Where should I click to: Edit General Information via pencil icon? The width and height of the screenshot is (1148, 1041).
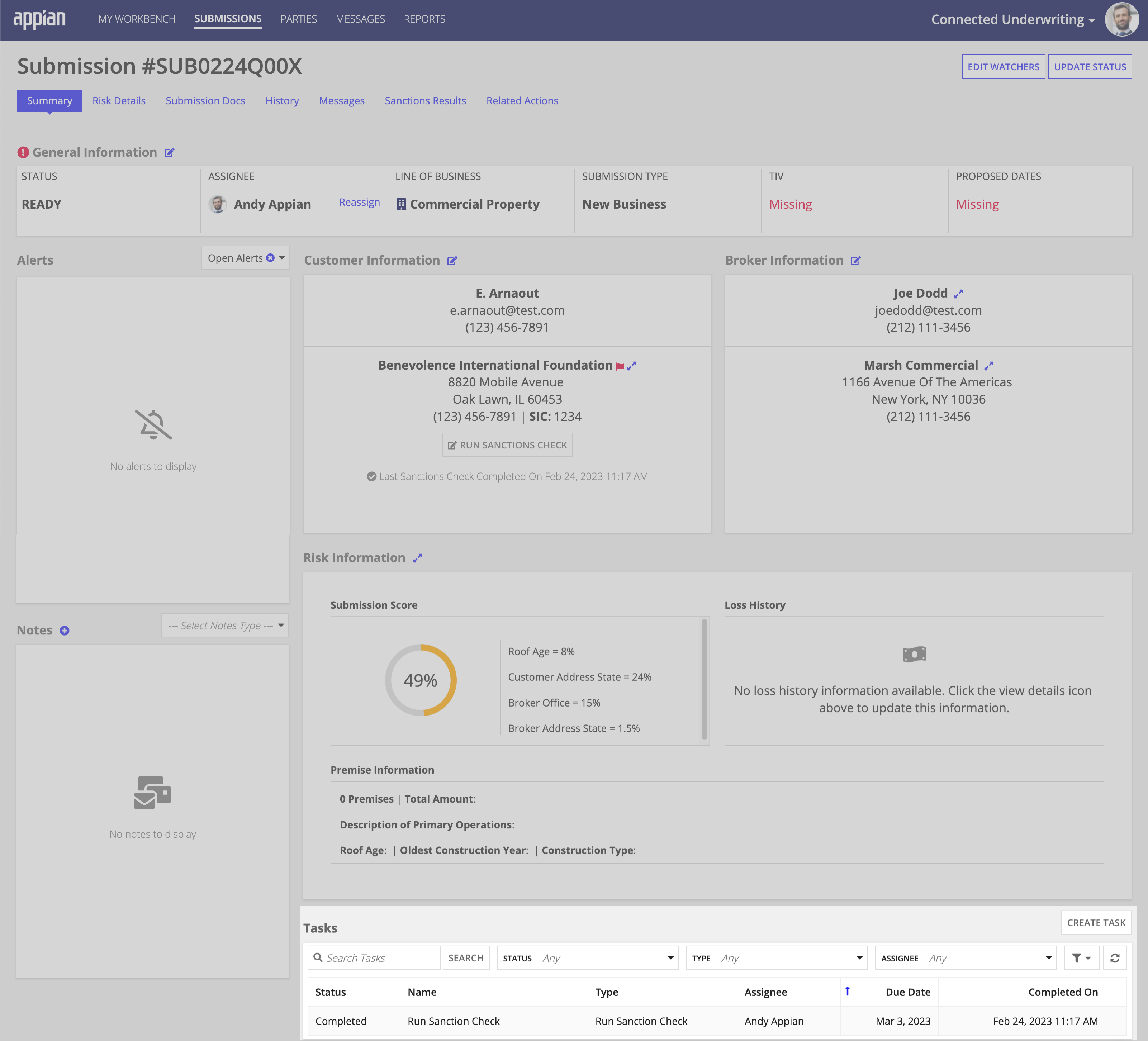169,153
